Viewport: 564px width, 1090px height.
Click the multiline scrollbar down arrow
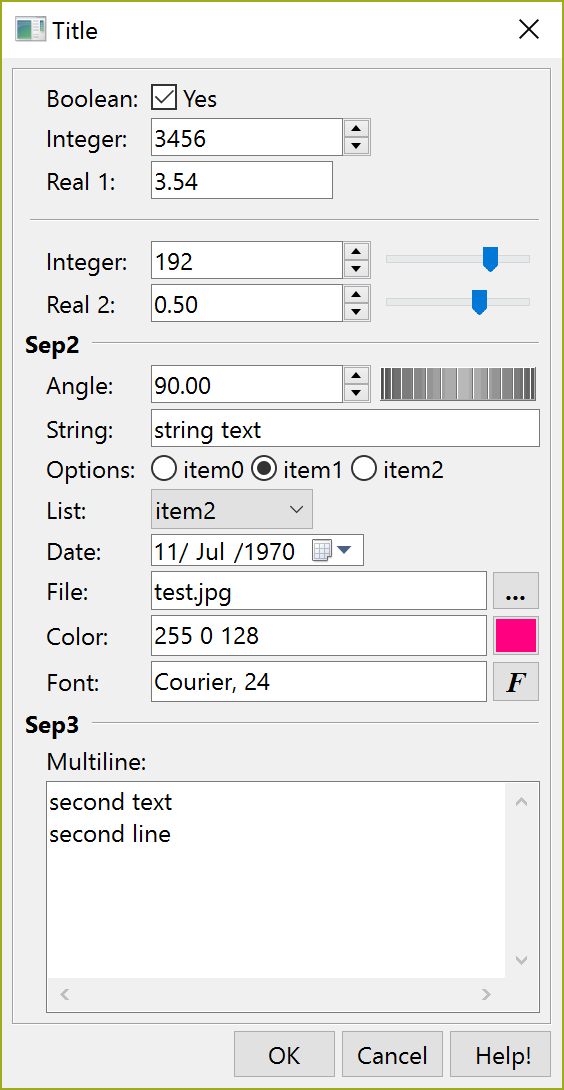522,961
